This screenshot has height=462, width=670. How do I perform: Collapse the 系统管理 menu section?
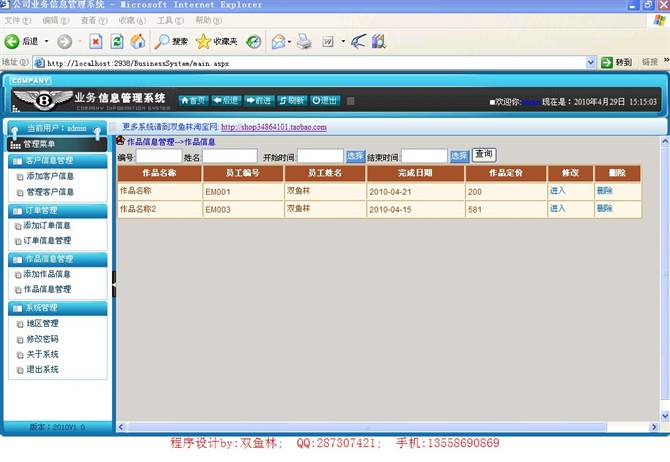[x=58, y=308]
